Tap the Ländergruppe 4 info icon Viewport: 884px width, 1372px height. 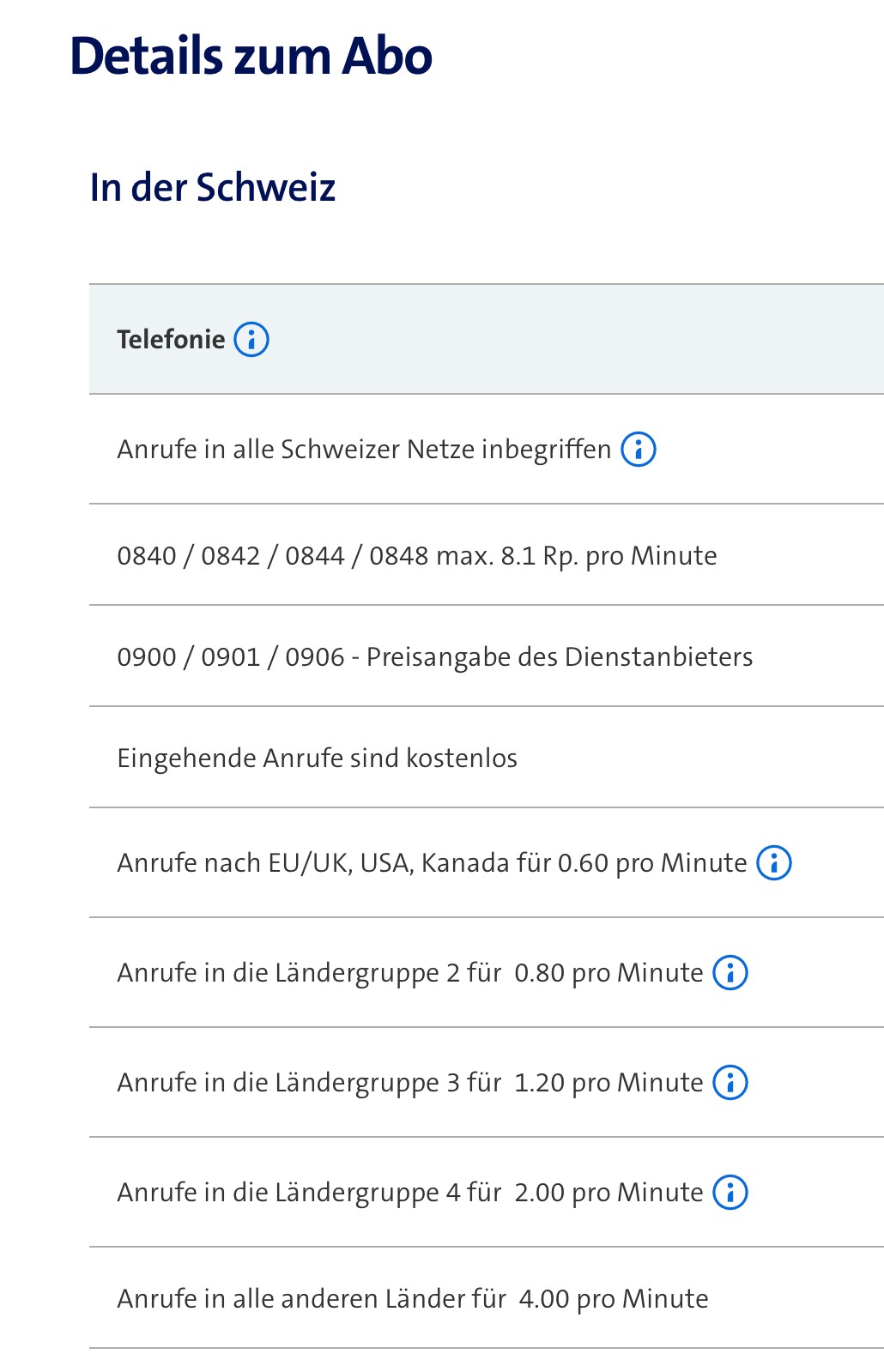tap(731, 1192)
